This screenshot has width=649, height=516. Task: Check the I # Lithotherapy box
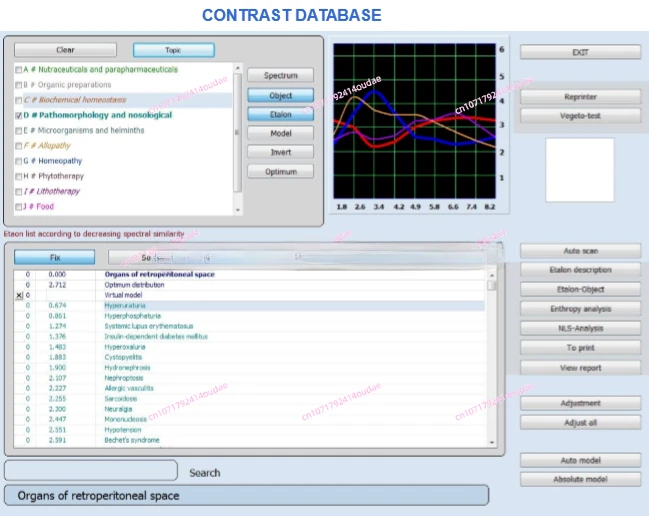pos(18,192)
